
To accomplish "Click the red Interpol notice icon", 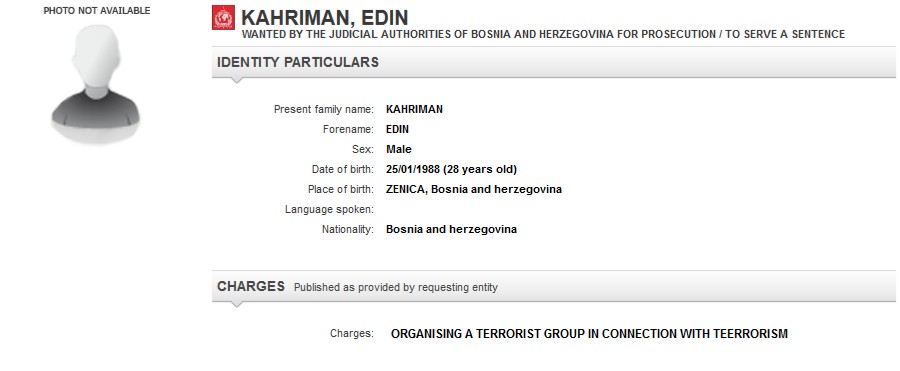I will point(223,18).
